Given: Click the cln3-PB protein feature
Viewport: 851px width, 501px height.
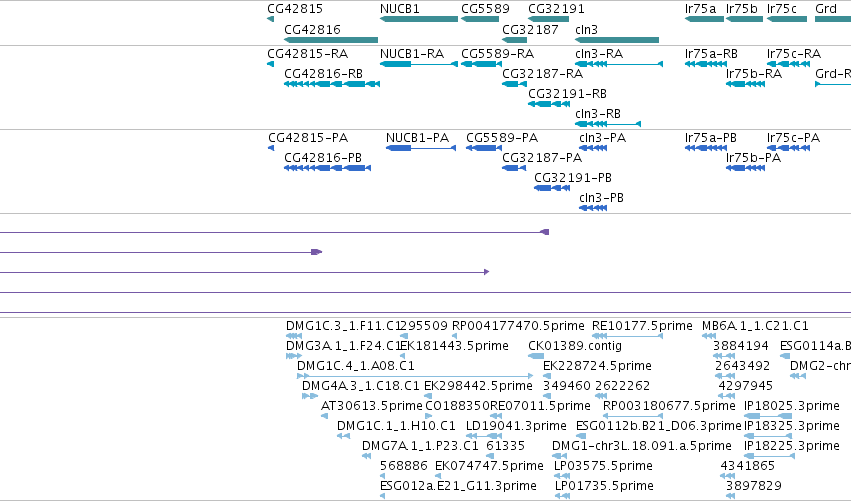Looking at the screenshot, I should (593, 208).
